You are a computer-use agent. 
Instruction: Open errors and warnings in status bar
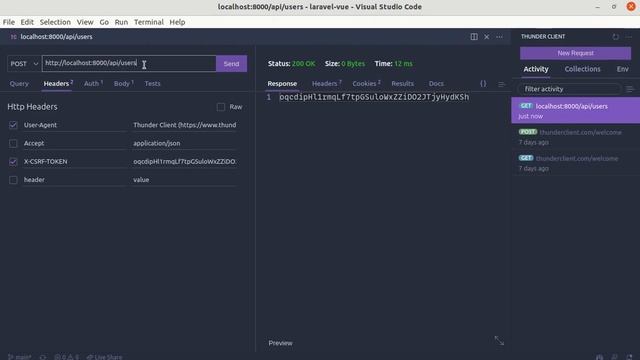pyautogui.click(x=67, y=357)
